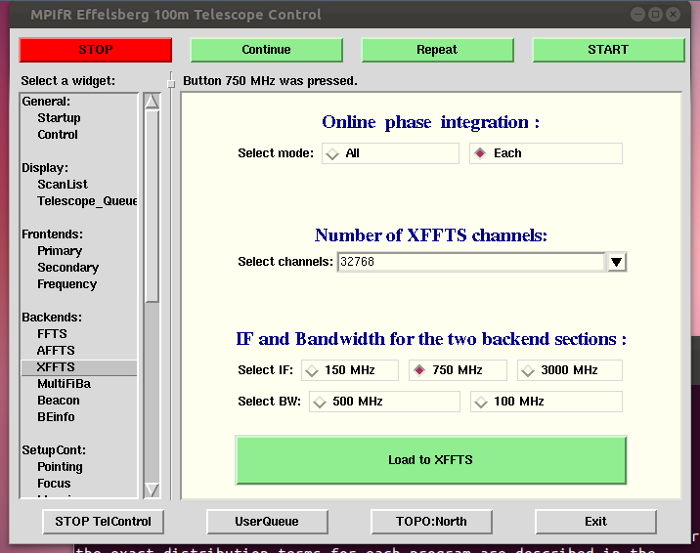The width and height of the screenshot is (700, 553).
Task: Minimize the Telescope Control window
Action: [638, 15]
